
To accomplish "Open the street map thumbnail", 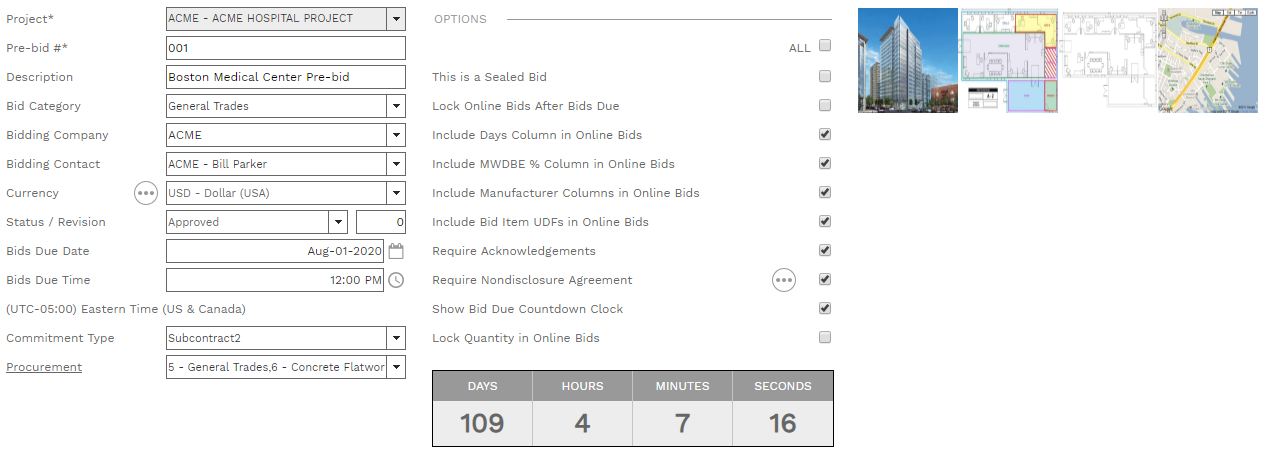I will [x=1207, y=60].
